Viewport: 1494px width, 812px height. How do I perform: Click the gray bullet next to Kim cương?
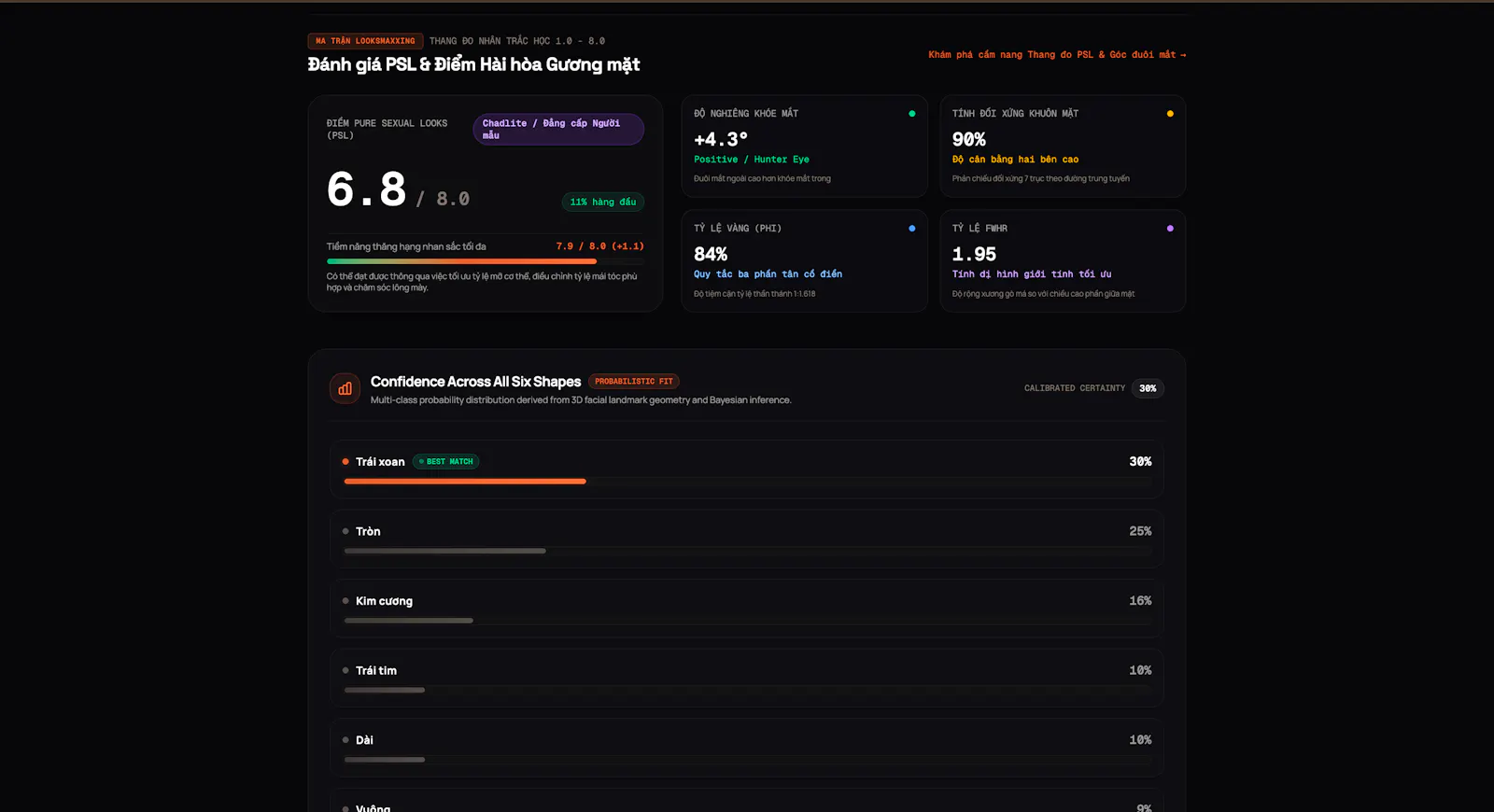(x=345, y=601)
